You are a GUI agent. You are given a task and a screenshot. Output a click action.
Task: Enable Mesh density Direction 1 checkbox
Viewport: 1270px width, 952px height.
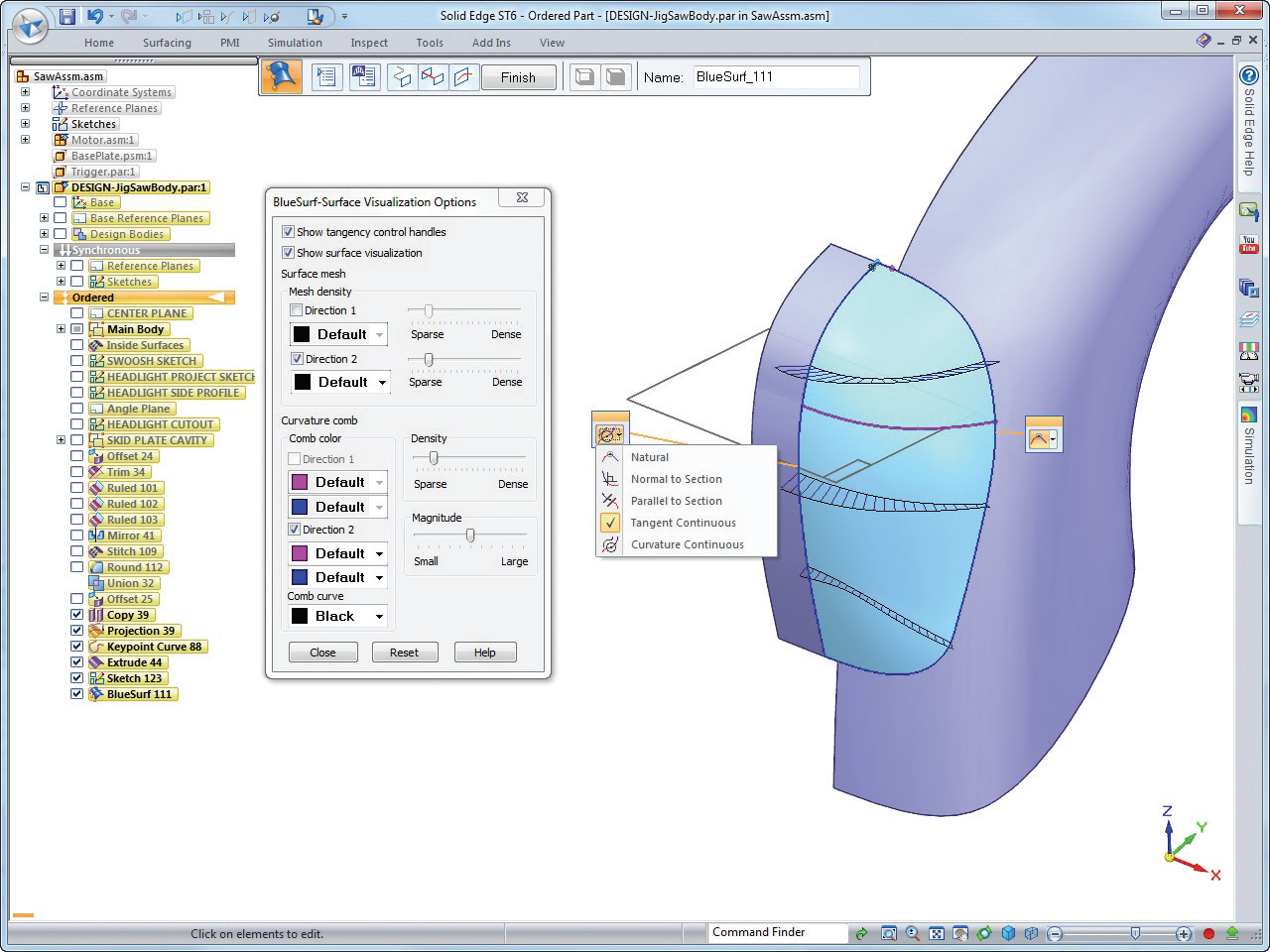296,310
